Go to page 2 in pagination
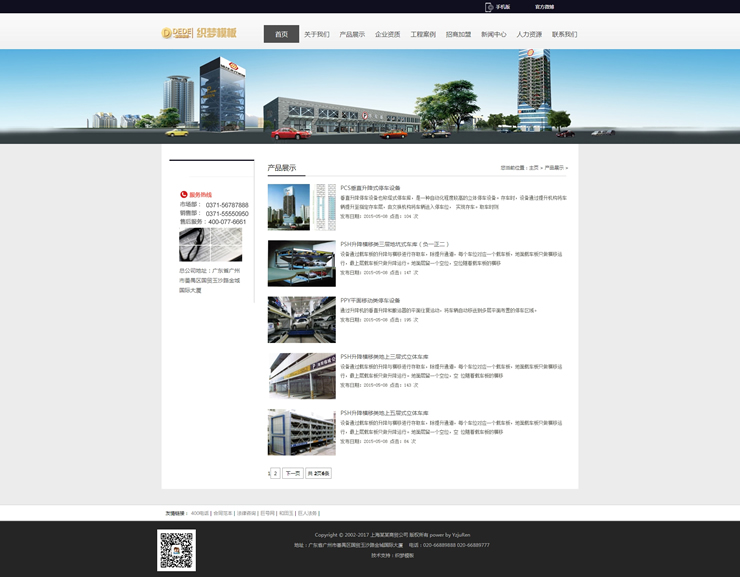 tap(275, 473)
